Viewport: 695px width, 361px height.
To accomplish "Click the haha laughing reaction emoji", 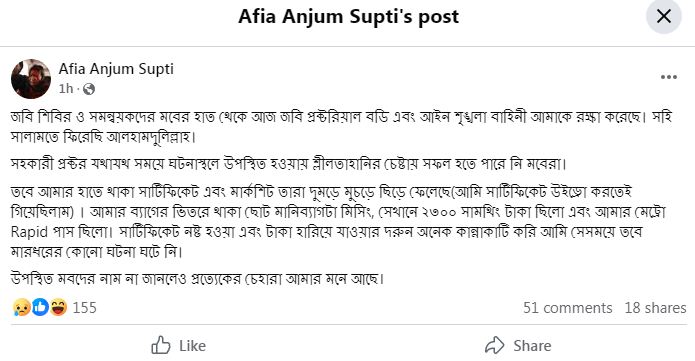I will 59,307.
